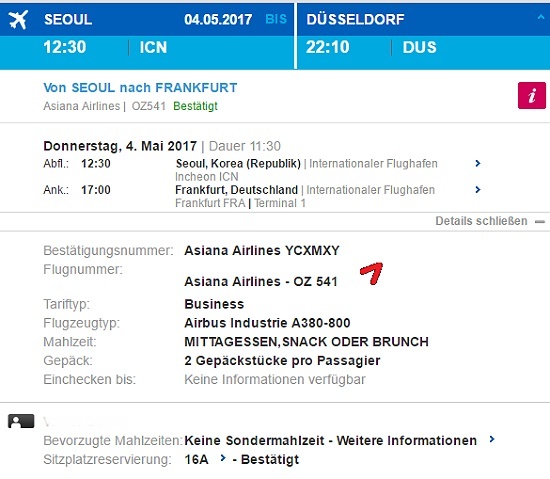Click the airplane icon in header

coord(18,20)
